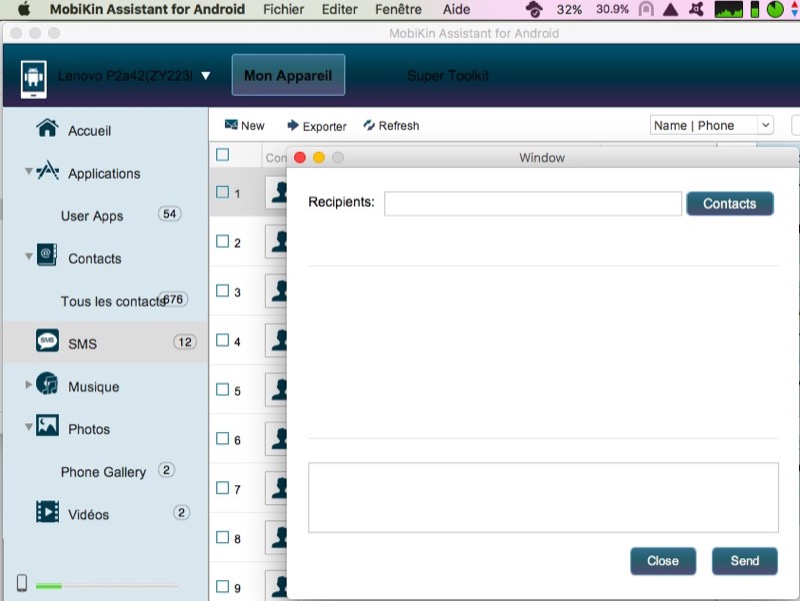Image resolution: width=800 pixels, height=601 pixels.
Task: Select the SMS bubble icon
Action: (47, 342)
